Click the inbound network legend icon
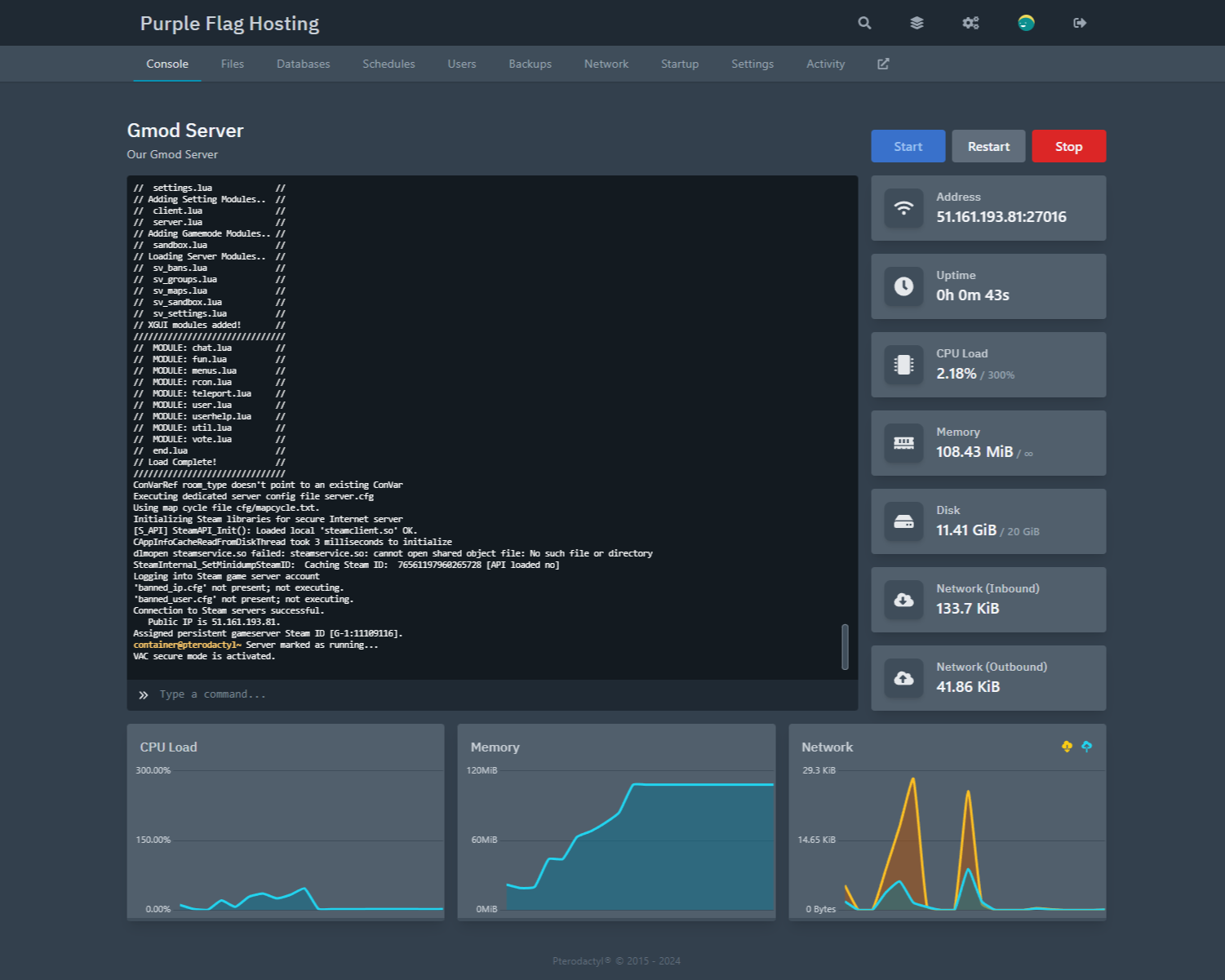The height and width of the screenshot is (980, 1225). [1067, 747]
